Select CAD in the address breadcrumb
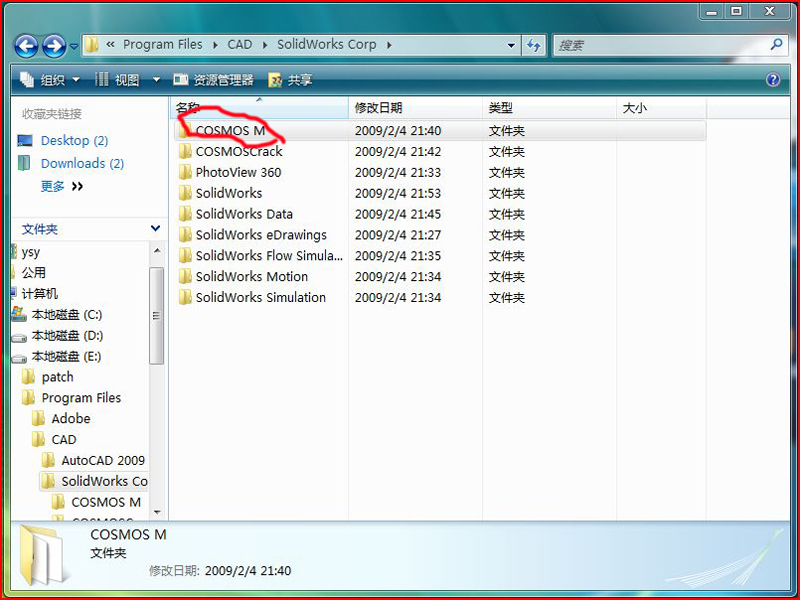 [240, 45]
